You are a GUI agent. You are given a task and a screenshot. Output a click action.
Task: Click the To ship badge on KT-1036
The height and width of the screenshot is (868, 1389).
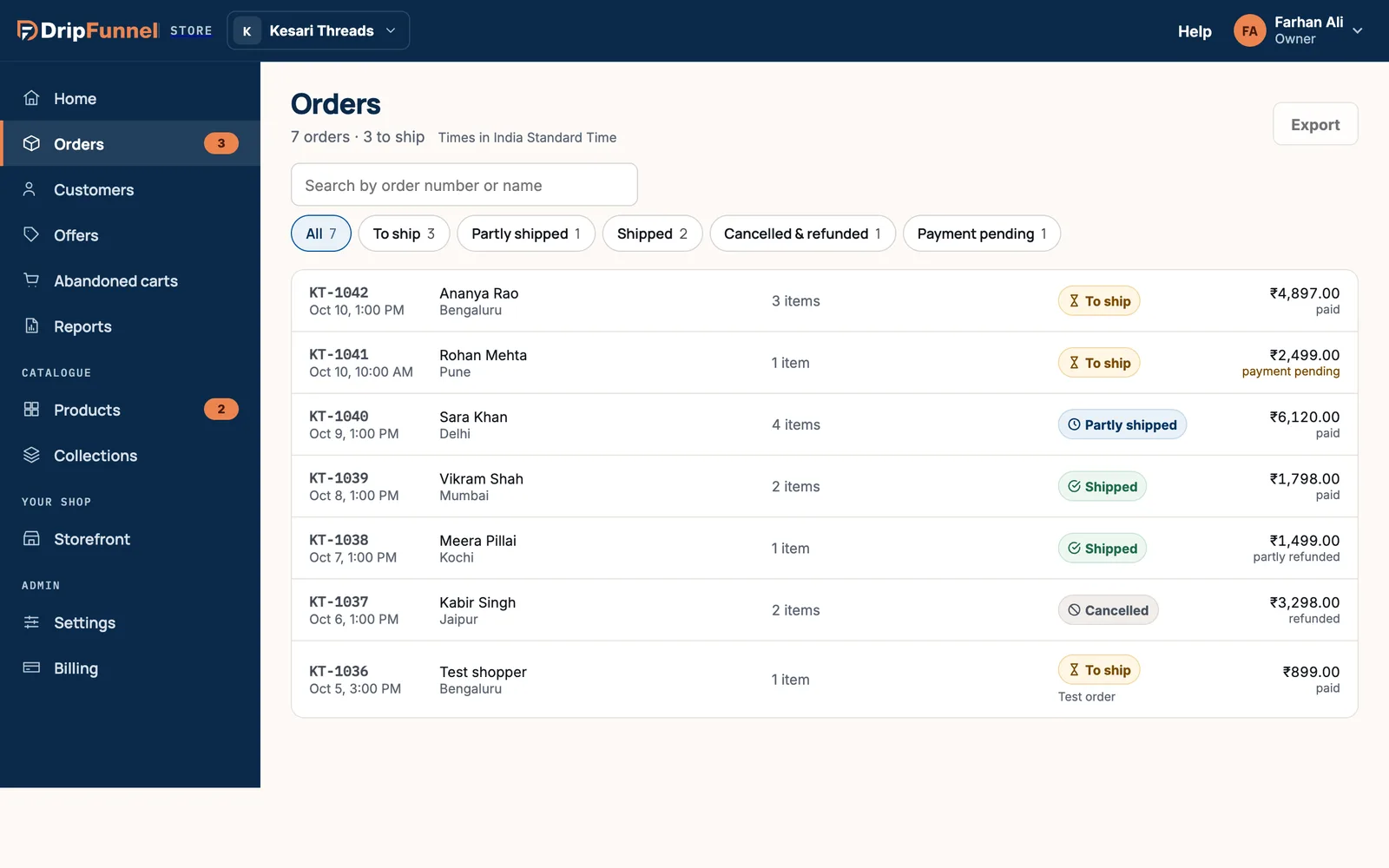click(x=1099, y=669)
